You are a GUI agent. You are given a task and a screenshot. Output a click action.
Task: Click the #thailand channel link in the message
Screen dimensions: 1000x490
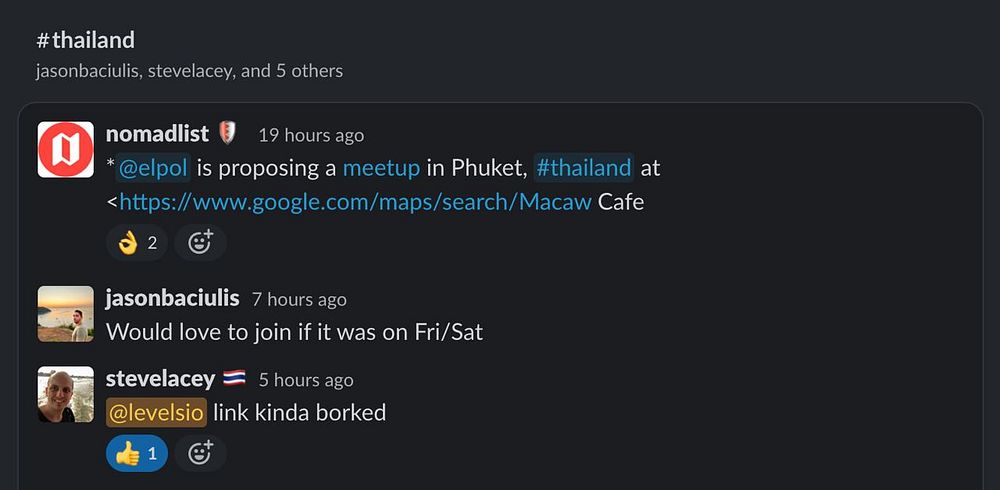point(584,168)
